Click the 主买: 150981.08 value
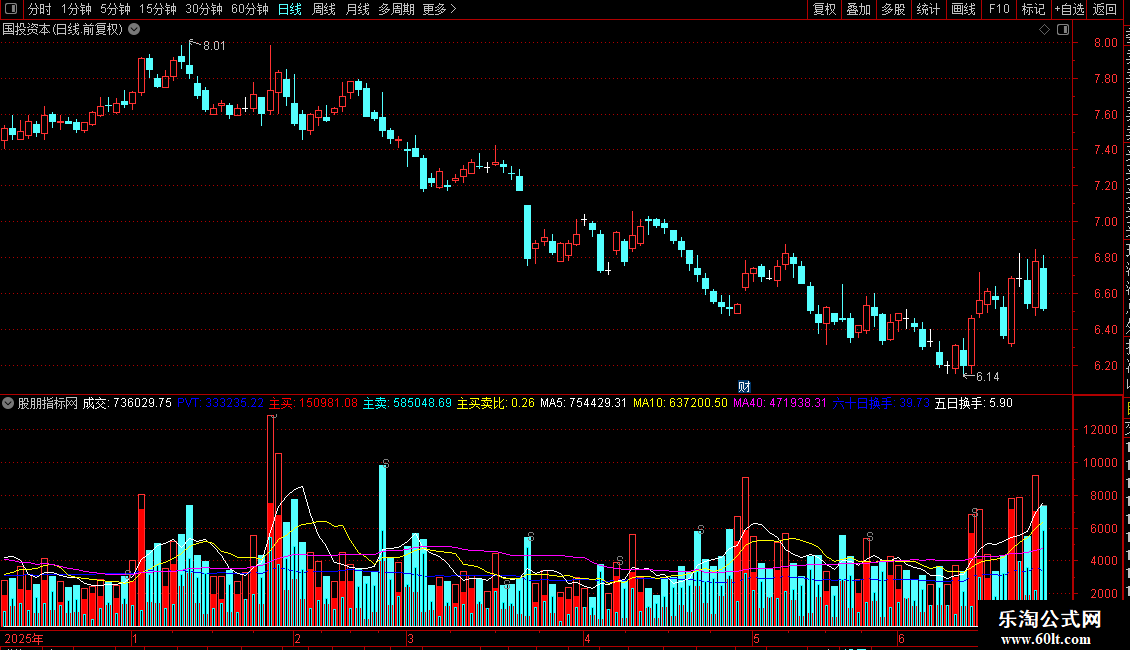Screen dimensions: 1130x650 coord(313,403)
